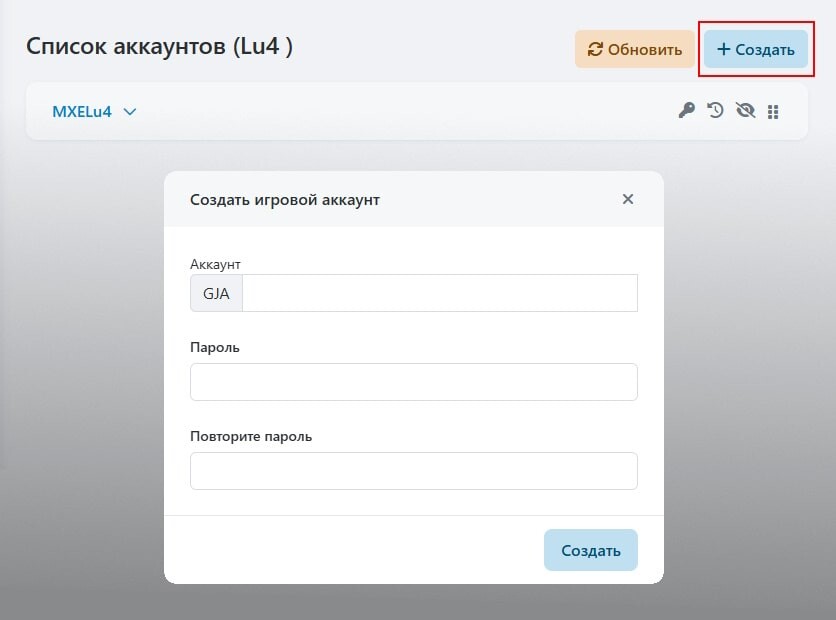836x620 pixels.
Task: Click the Аккаунт field label
Action: tap(215, 264)
